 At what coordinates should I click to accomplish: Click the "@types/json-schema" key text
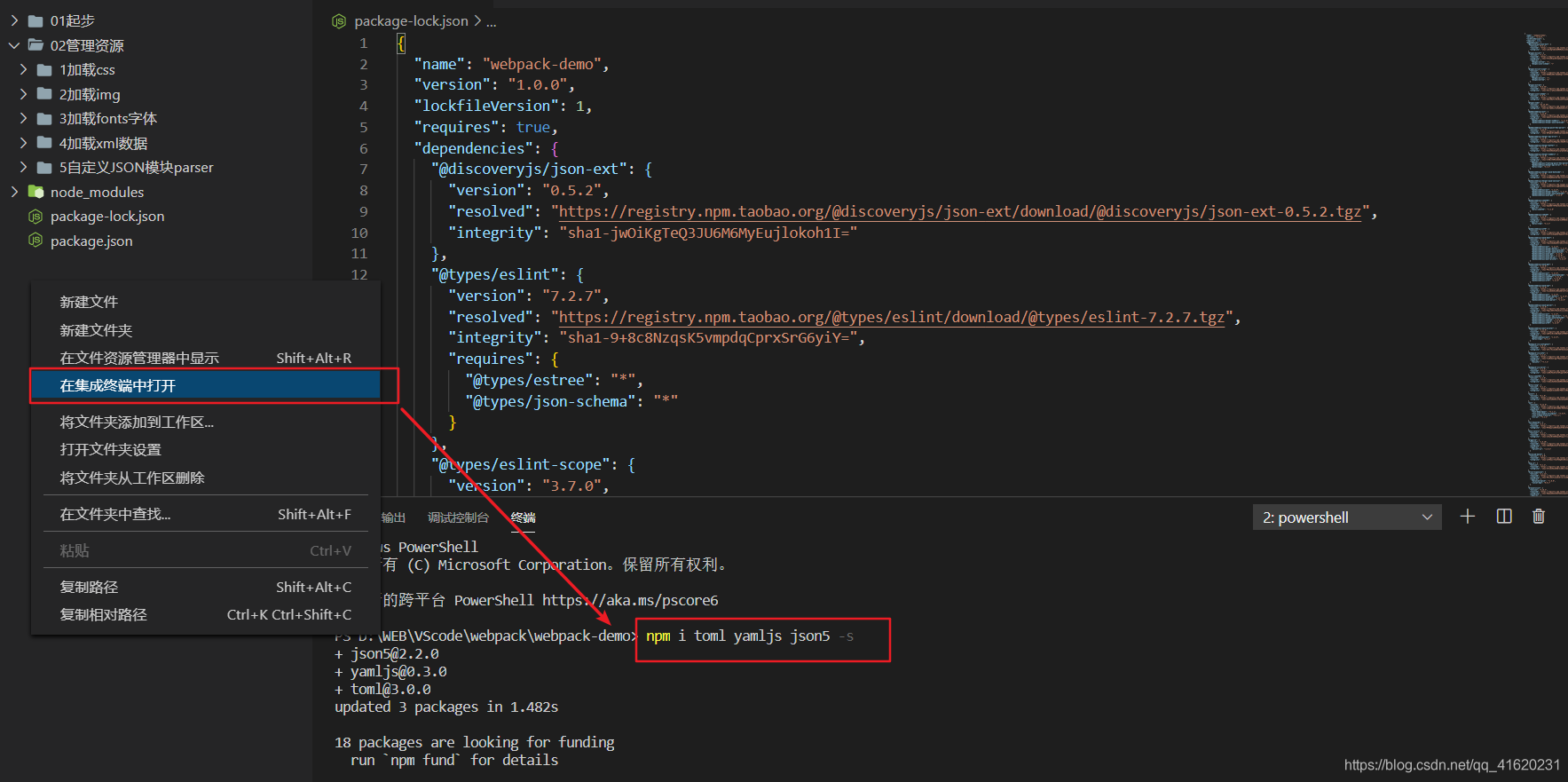pos(550,401)
